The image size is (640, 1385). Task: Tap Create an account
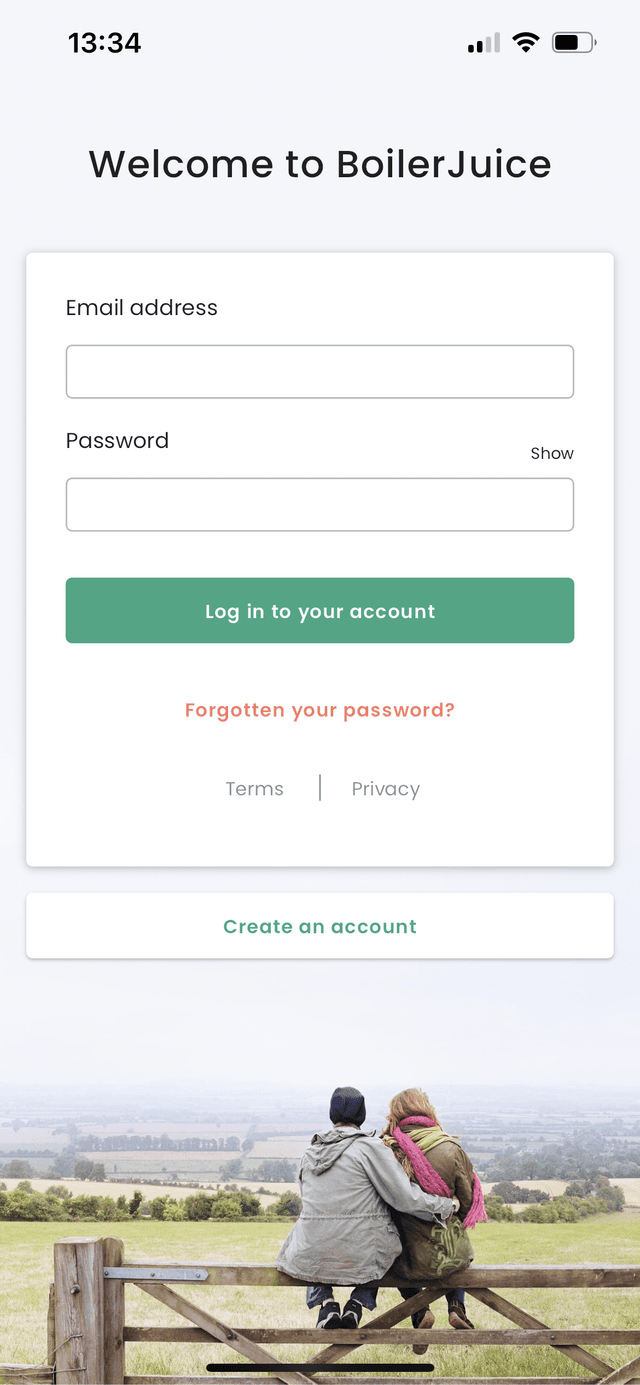[x=320, y=926]
